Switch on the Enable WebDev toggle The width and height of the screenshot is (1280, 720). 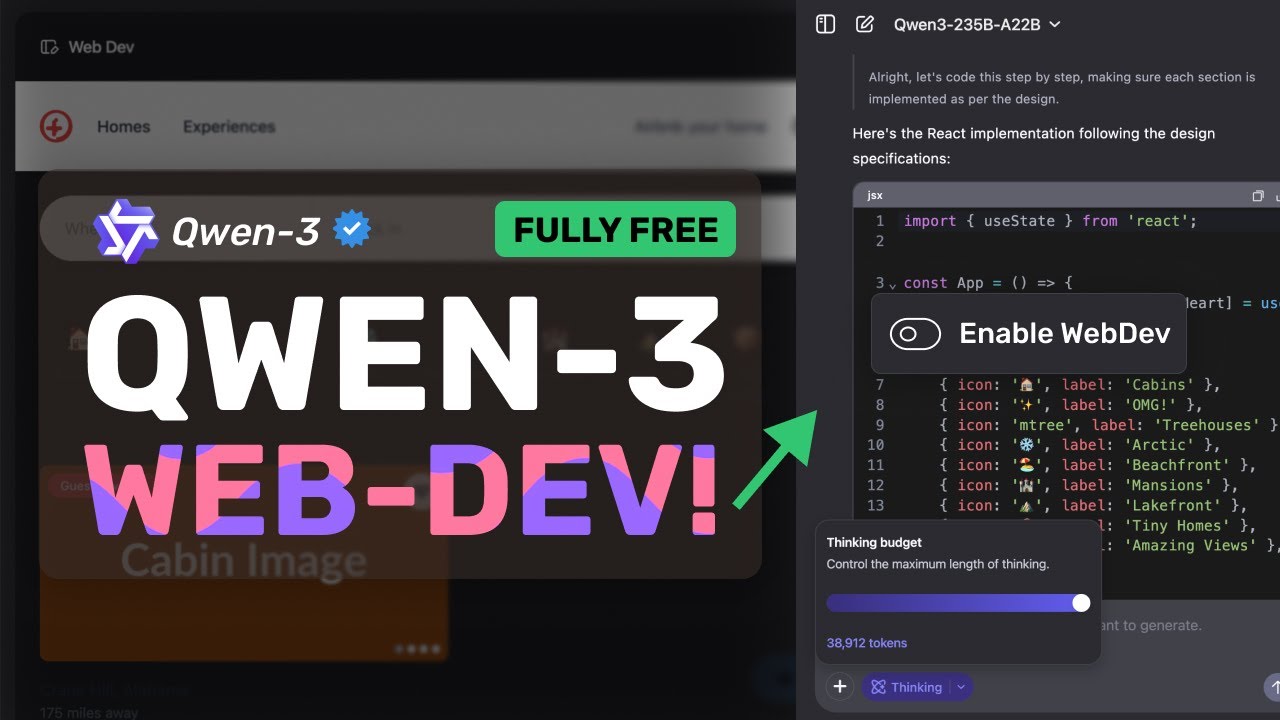[915, 334]
